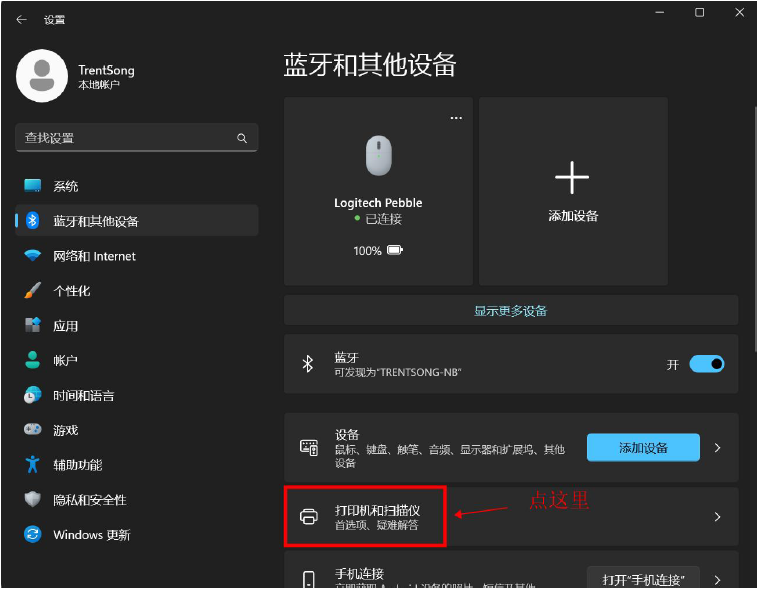Click the plus icon to add a device
Image resolution: width=757 pixels, height=589 pixels.
pos(572,178)
